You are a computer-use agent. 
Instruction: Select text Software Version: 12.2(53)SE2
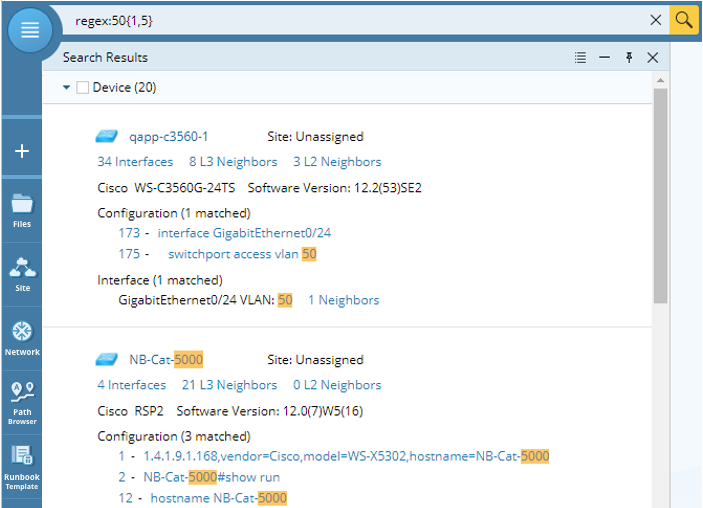334,188
